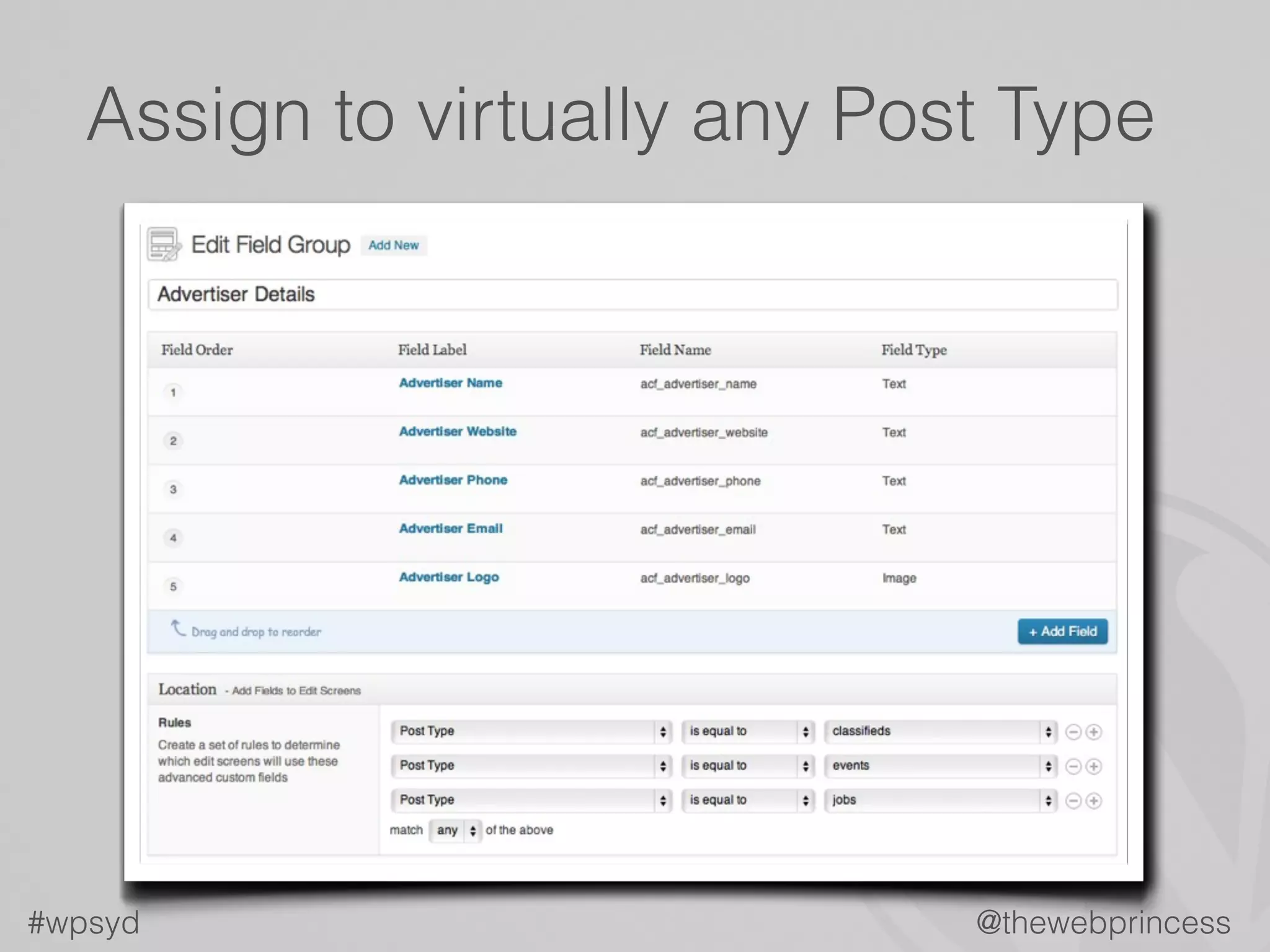
Task: Remove the events rule with minus icon
Action: point(1073,767)
